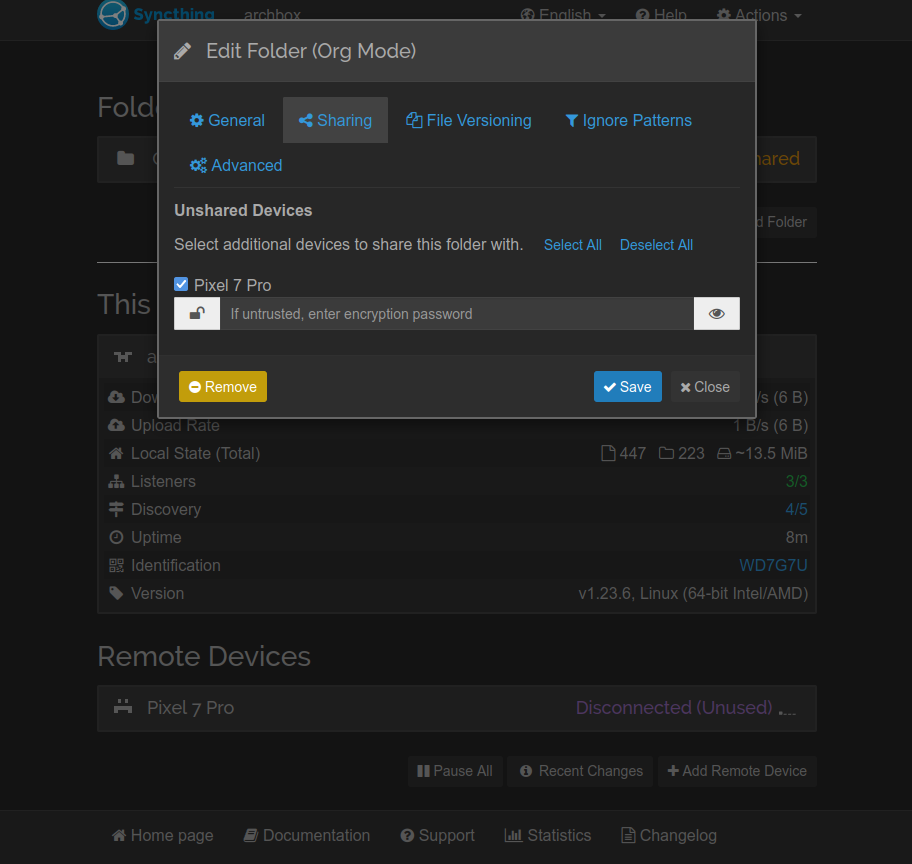The height and width of the screenshot is (864, 912).
Task: Switch to the General tab
Action: [227, 120]
